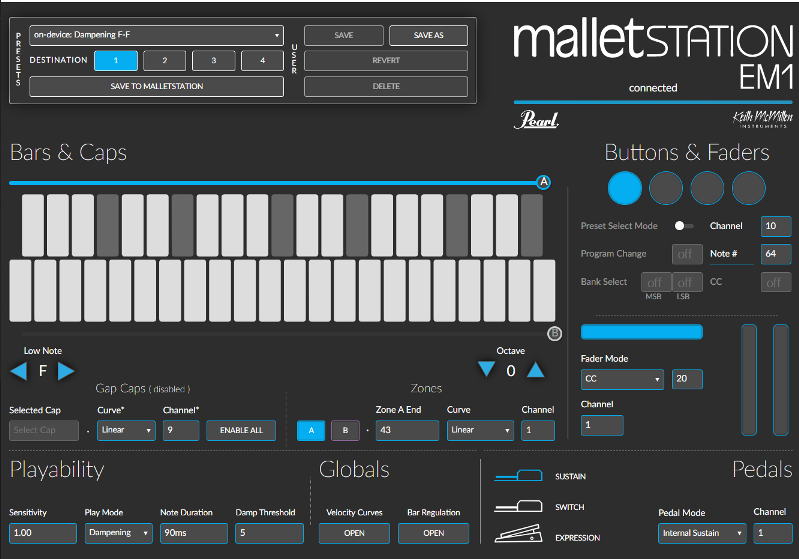Select the first blue round button
799x559 pixels.
tap(625, 188)
